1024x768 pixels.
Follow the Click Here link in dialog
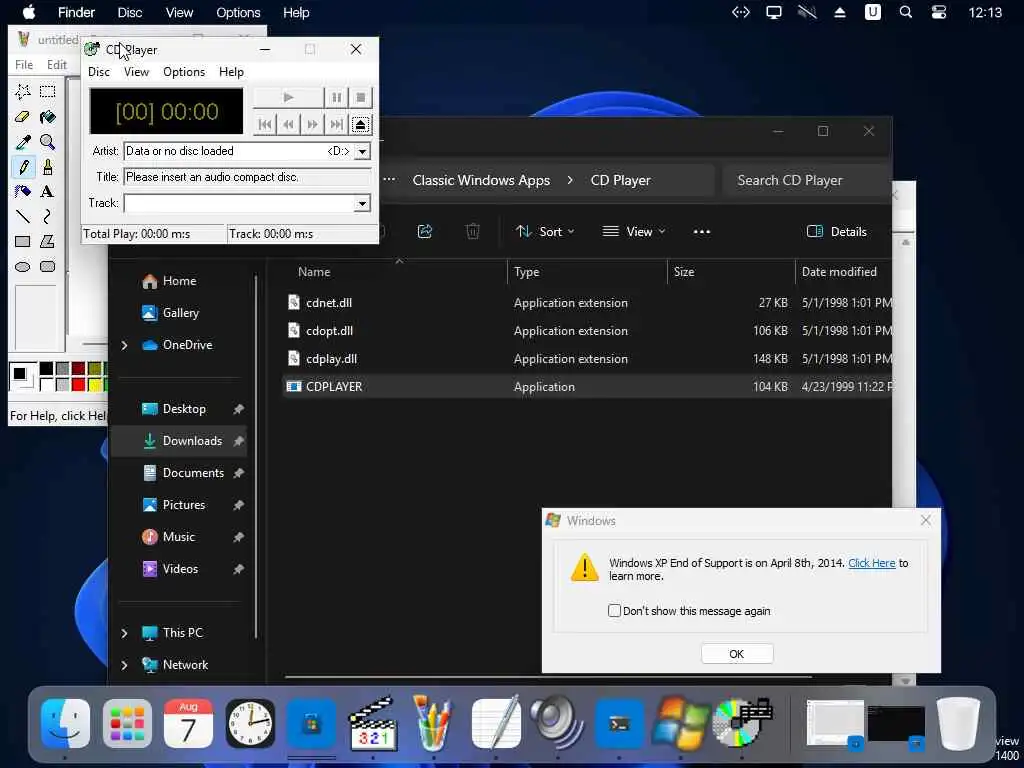coord(871,563)
